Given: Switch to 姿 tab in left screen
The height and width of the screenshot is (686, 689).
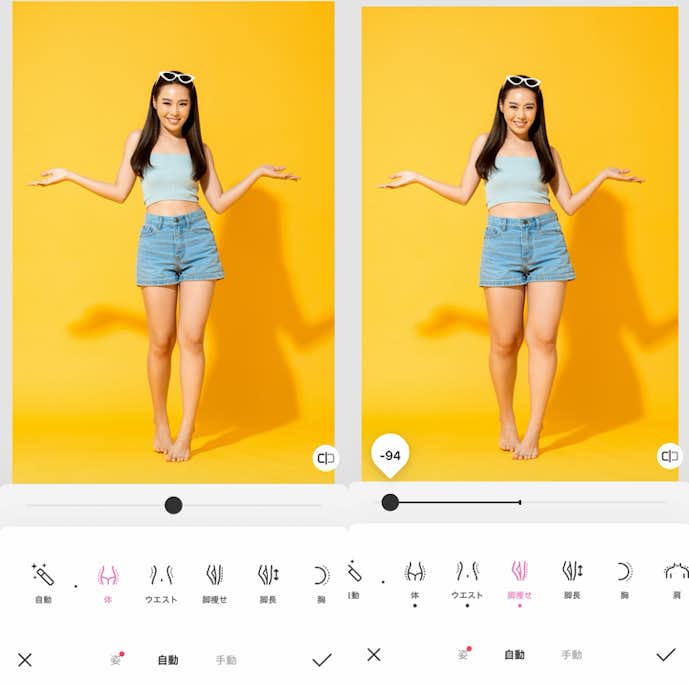Looking at the screenshot, I should 116,660.
